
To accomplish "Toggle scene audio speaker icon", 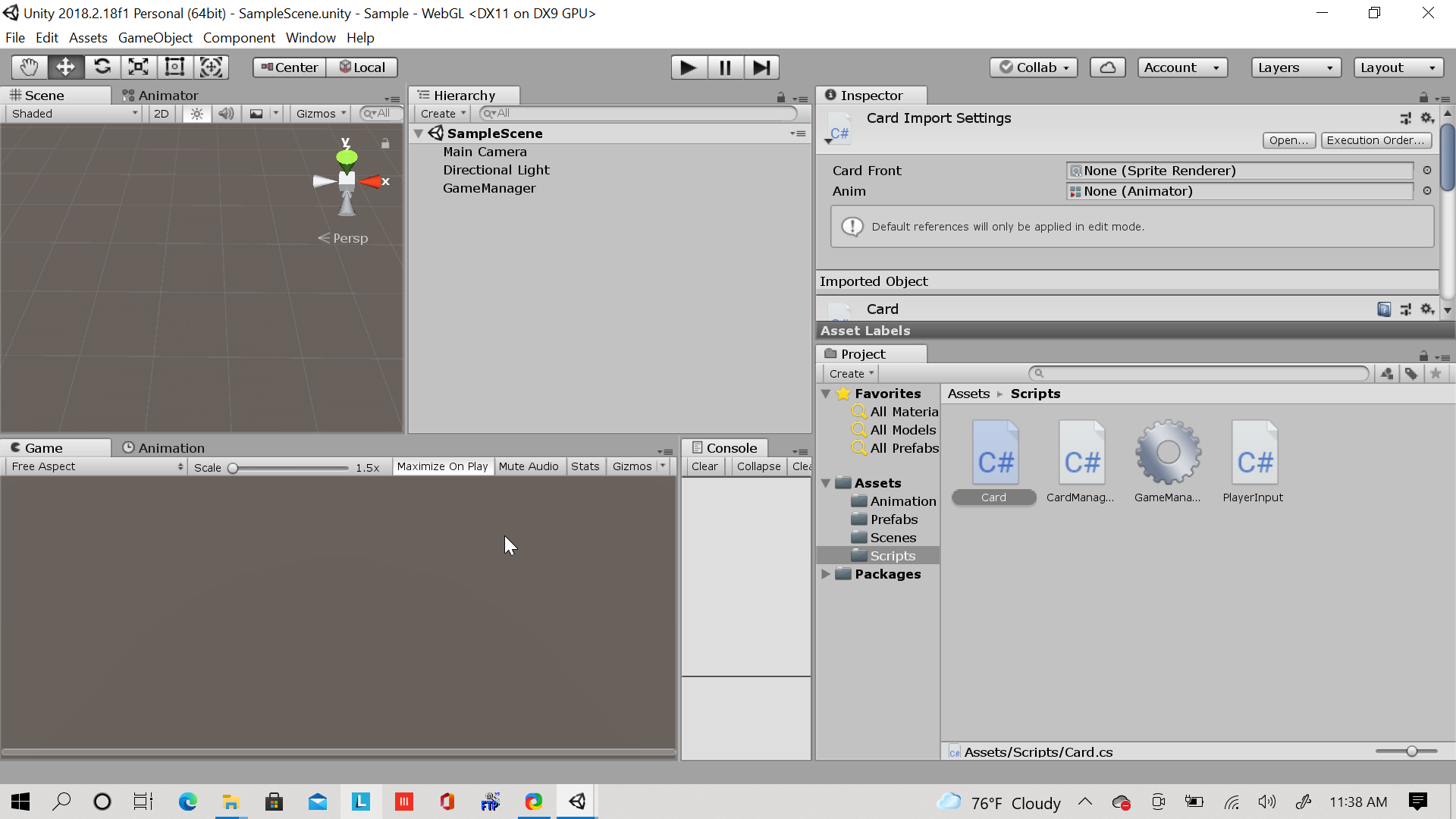I will point(226,114).
